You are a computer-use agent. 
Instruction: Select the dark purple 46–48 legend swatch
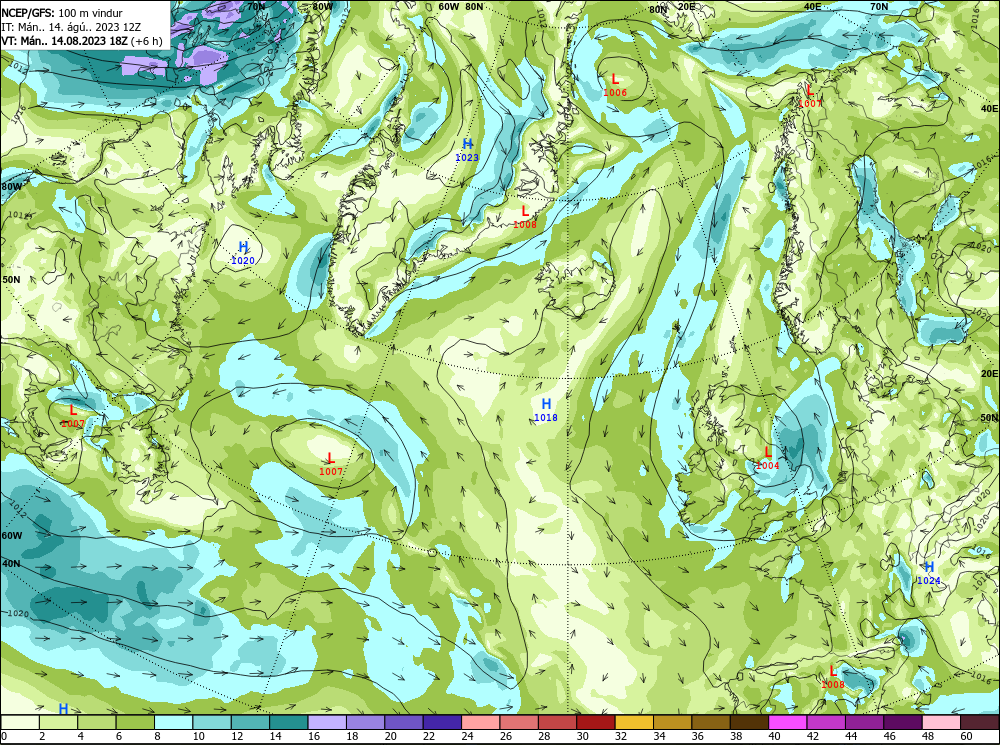902,722
